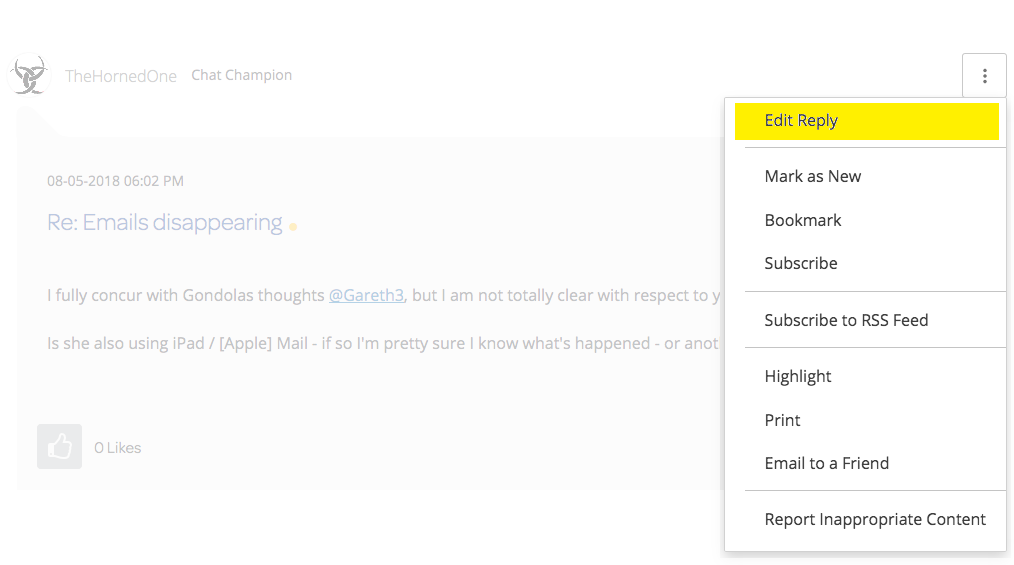This screenshot has width=1014, height=565.
Task: Open the Re: Emails disappearing title
Action: pos(164,222)
